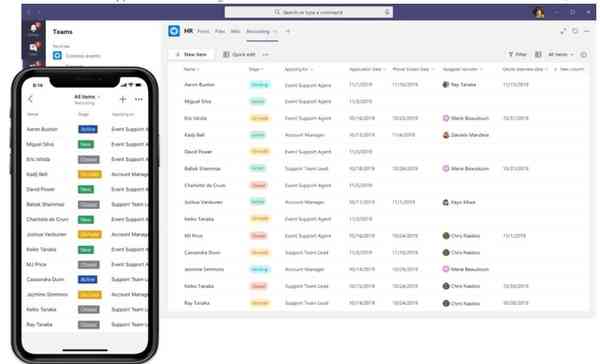Click the Teams heading in the left panel
Viewport: 600px width, 364px height.
[62, 32]
